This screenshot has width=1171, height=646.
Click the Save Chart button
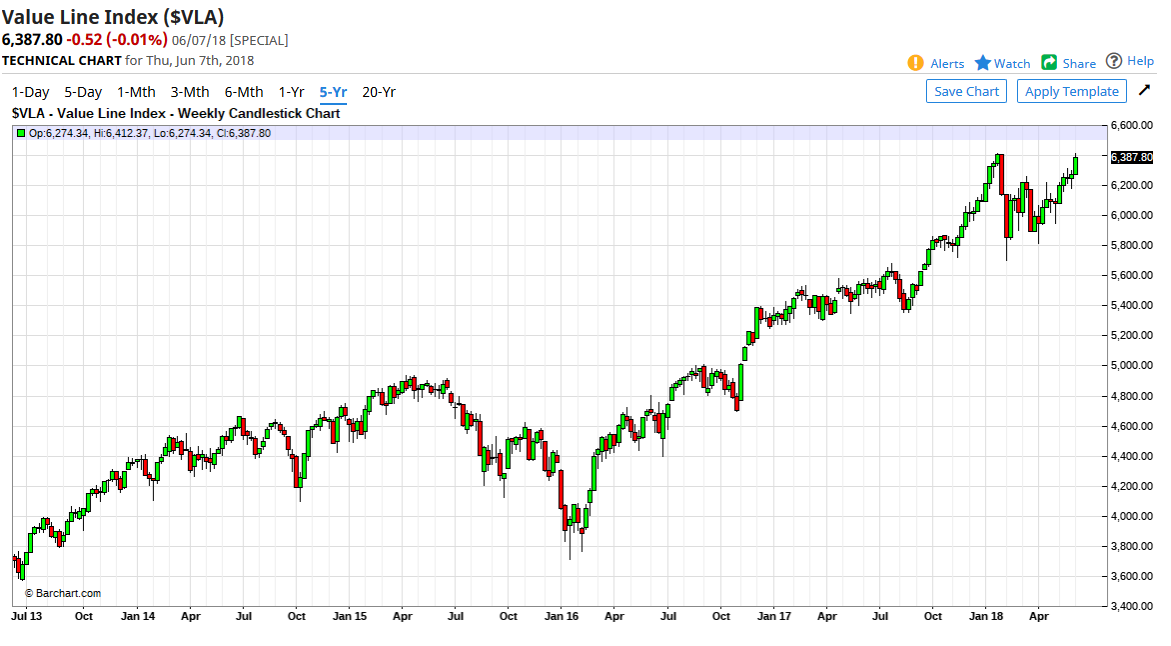[966, 91]
